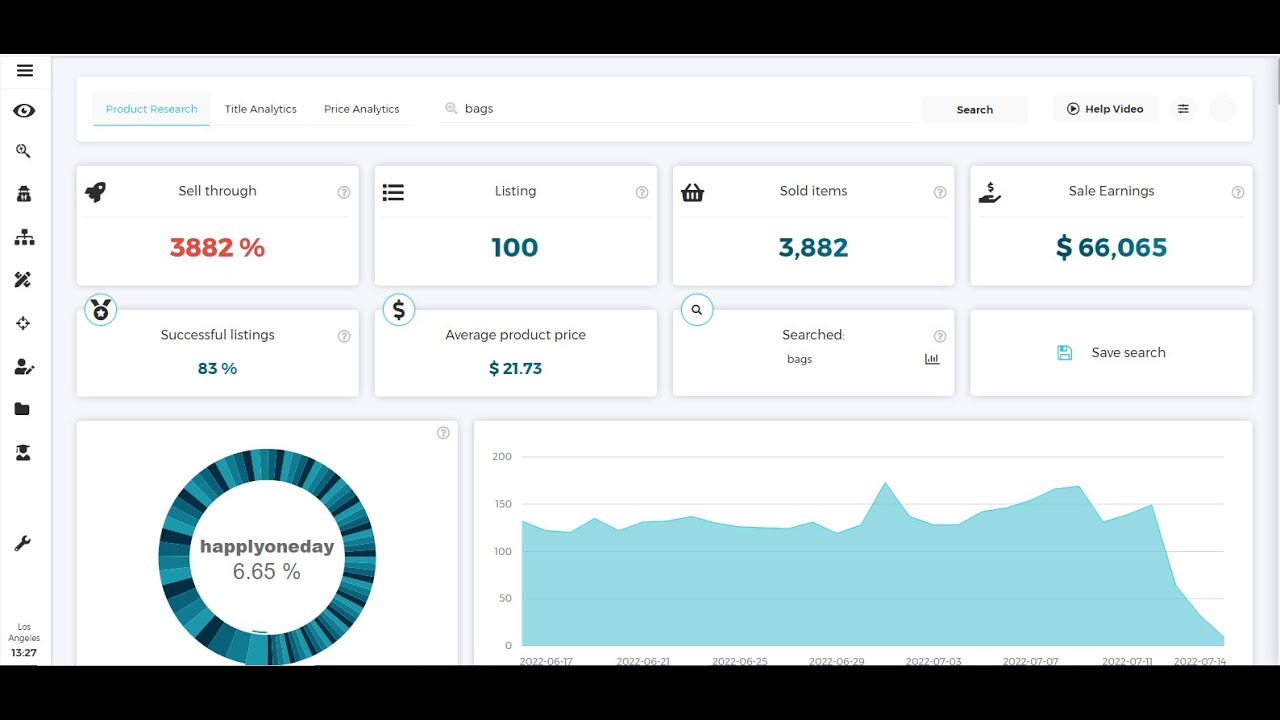The image size is (1280, 720).
Task: Click the floppy disk icon on Save search
Action: (1064, 353)
